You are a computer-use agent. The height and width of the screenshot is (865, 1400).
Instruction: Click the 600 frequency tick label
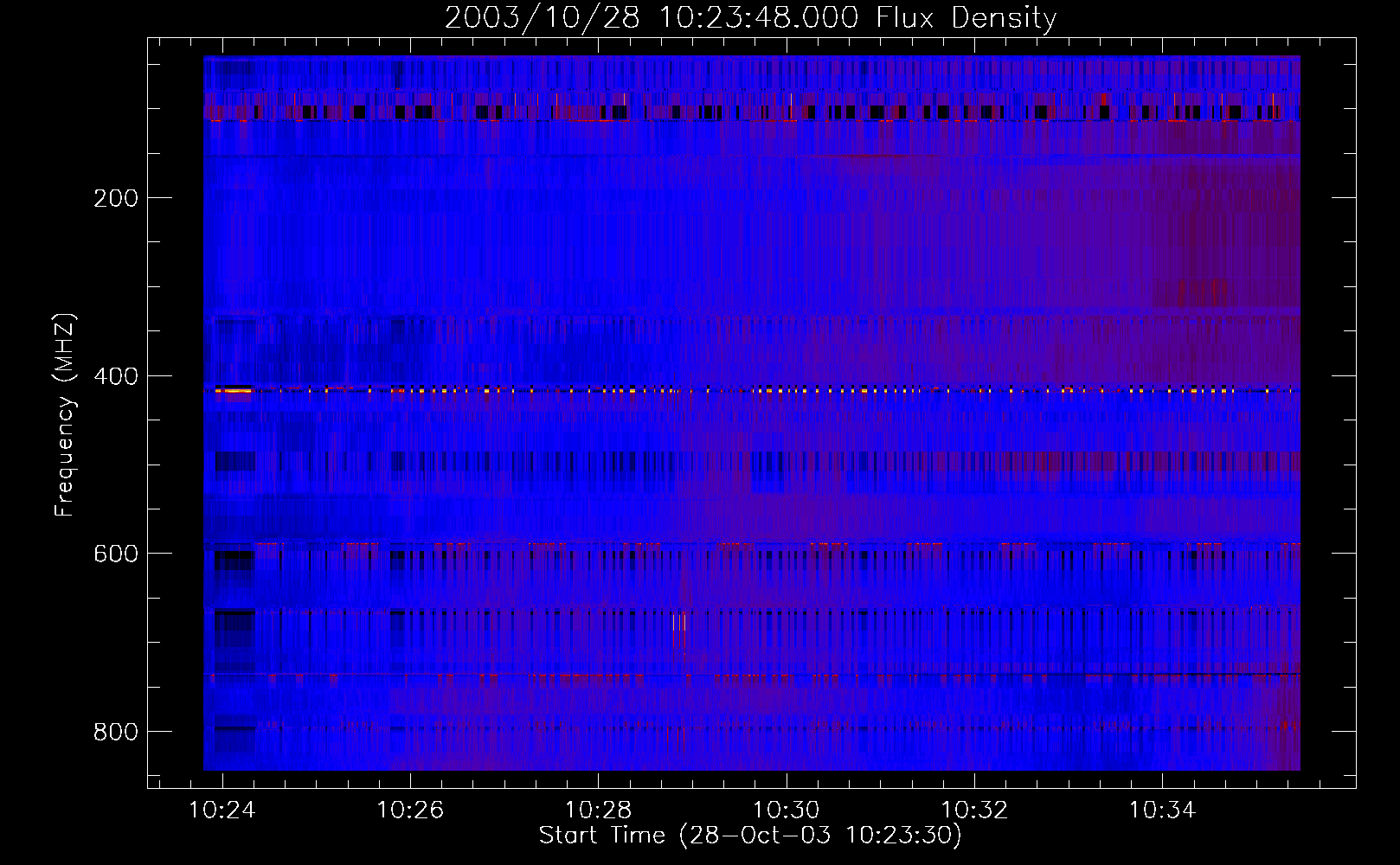coord(116,554)
